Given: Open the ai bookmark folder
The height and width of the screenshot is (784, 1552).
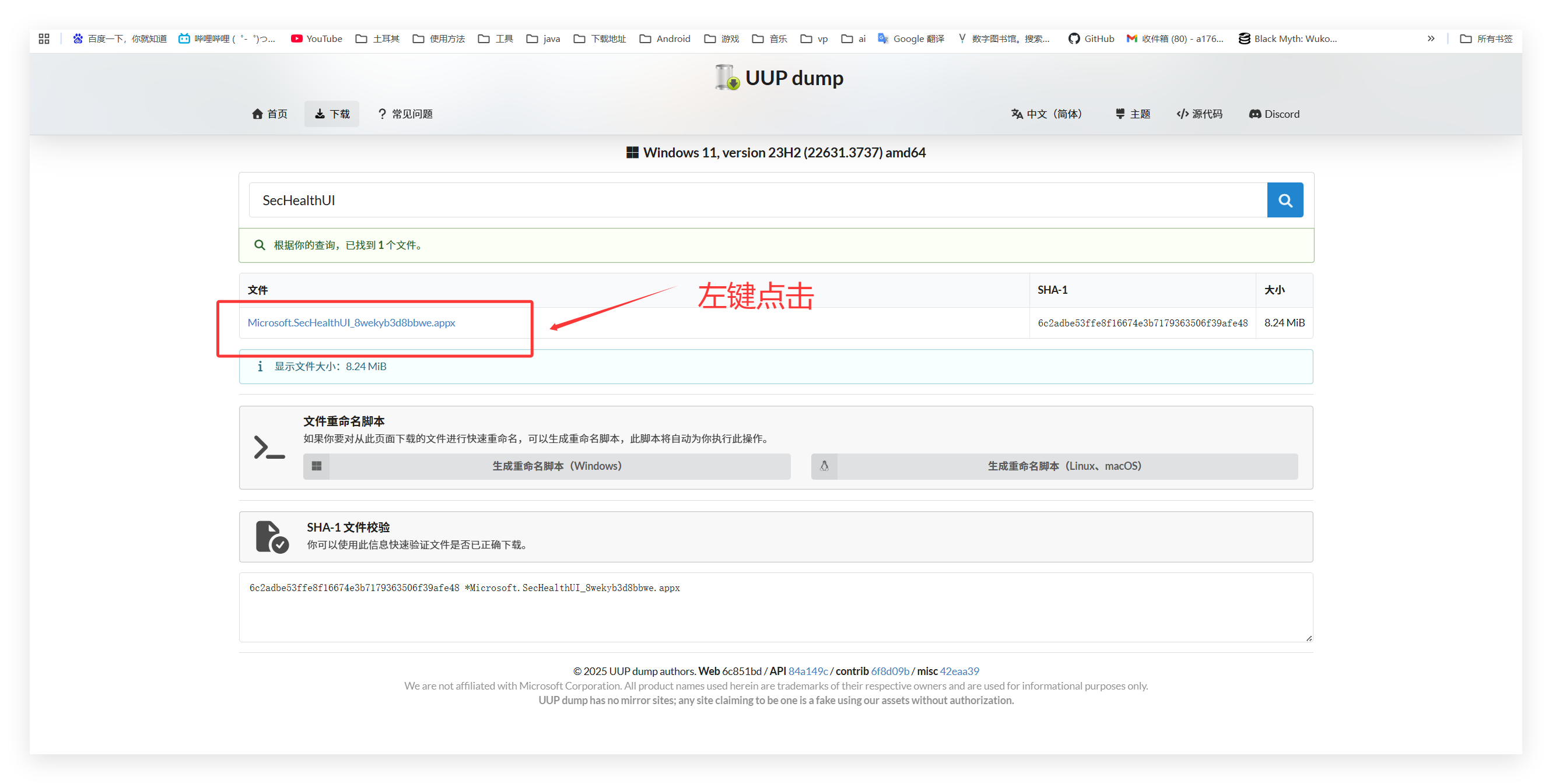Looking at the screenshot, I should coord(854,38).
